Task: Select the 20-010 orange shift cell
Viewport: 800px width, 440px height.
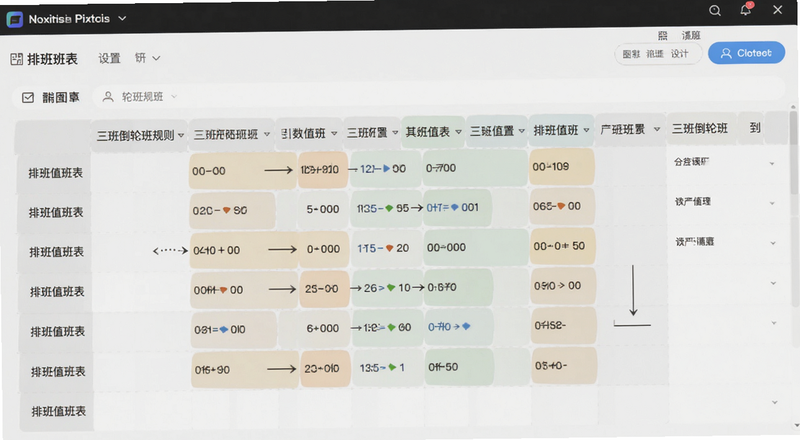Action: pos(325,368)
